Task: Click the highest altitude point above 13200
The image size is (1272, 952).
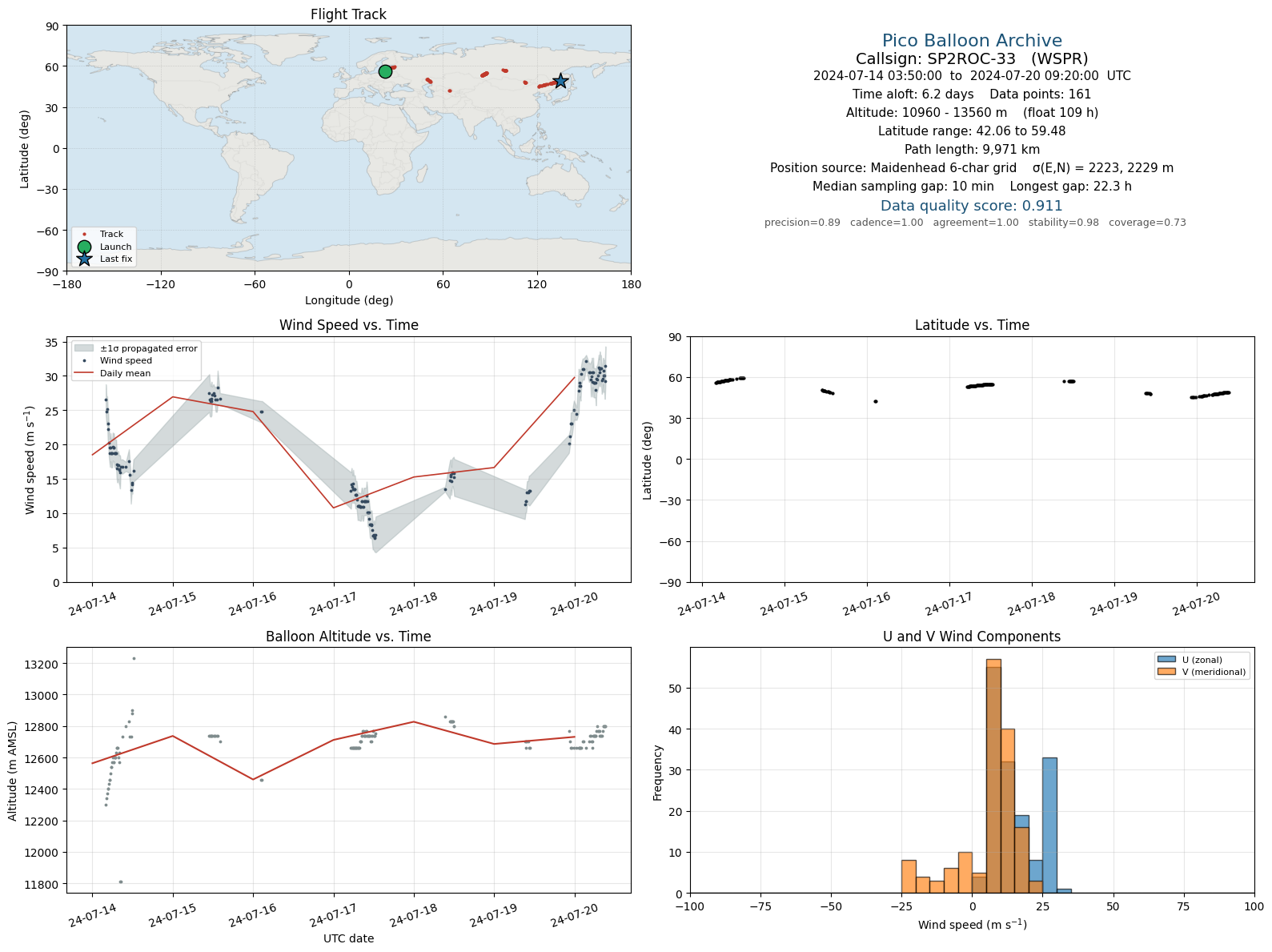Action: tap(134, 658)
